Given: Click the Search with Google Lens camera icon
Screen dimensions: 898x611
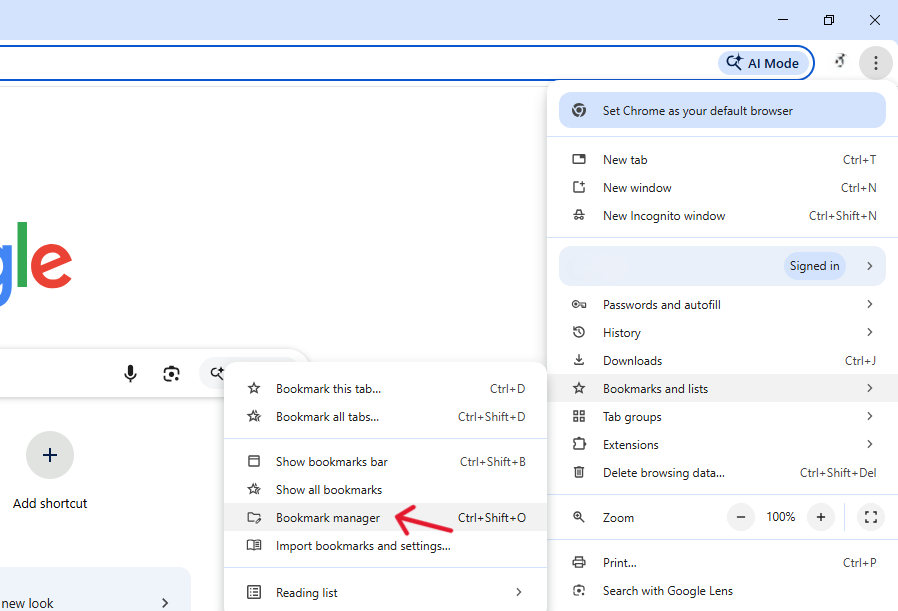Looking at the screenshot, I should 578,590.
